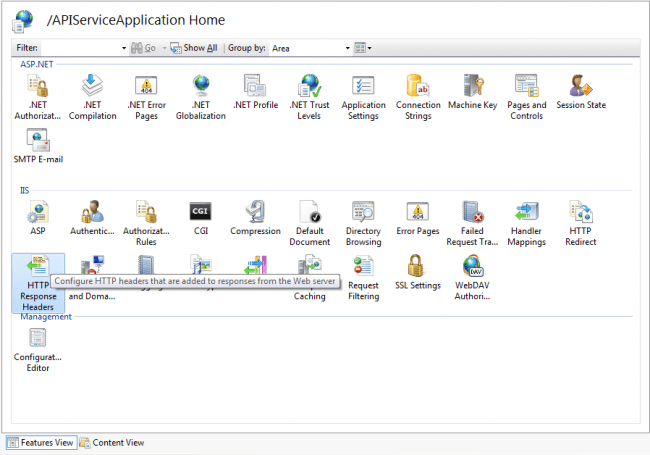650x455 pixels.
Task: Open IP Address and Domain Restrictions
Action: (x=92, y=277)
